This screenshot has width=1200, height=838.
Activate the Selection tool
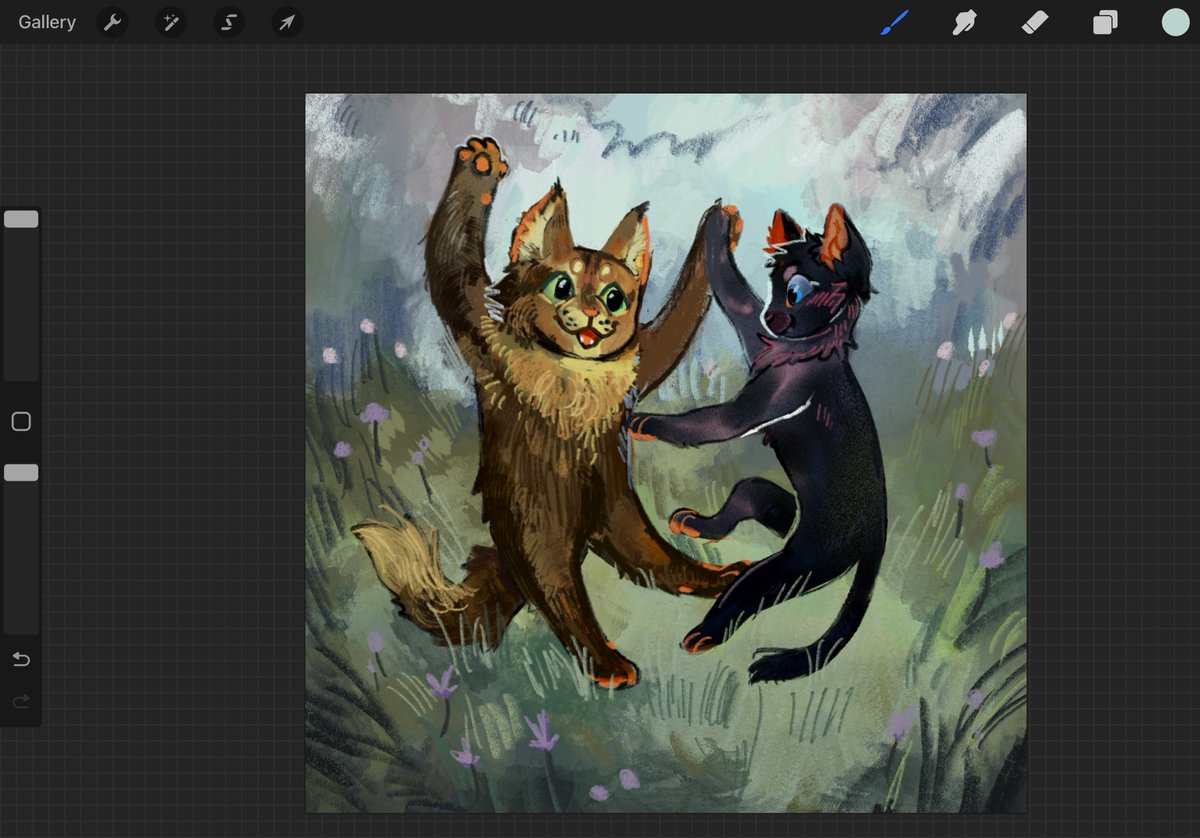(x=228, y=22)
